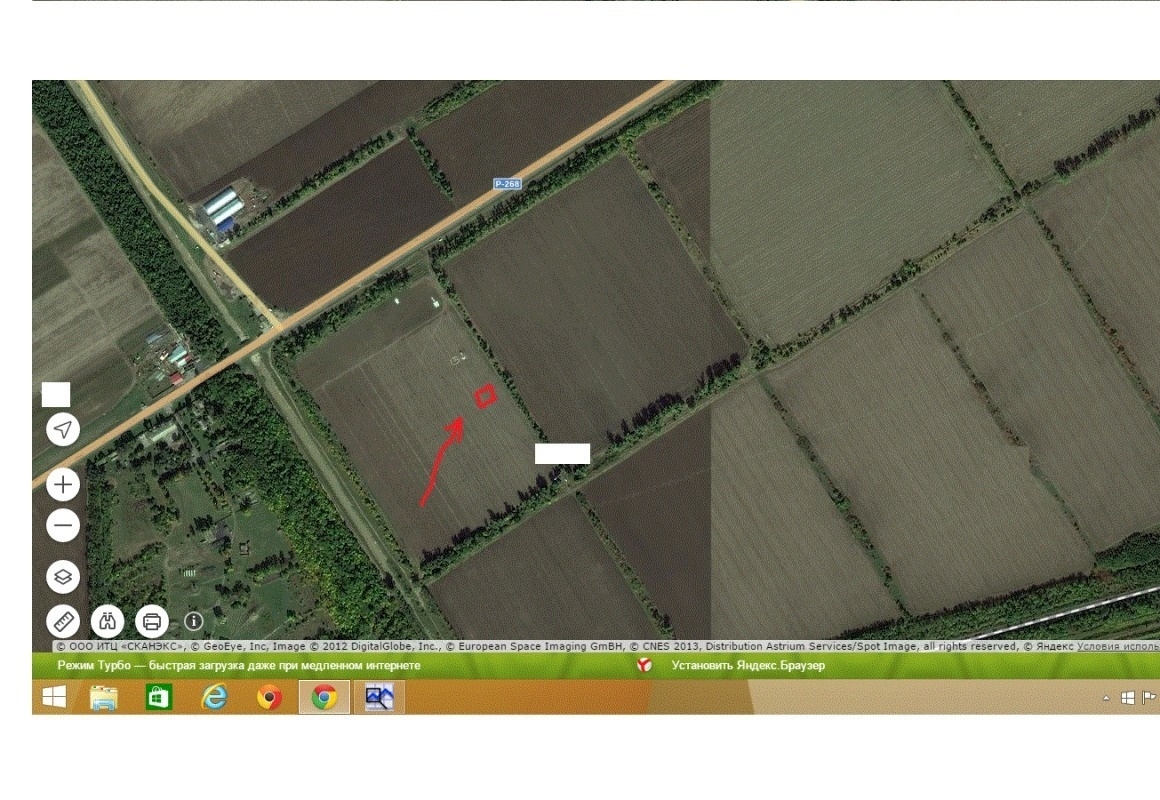The height and width of the screenshot is (800, 1160).
Task: Click the Режим Турбо banner text
Action: 238,665
